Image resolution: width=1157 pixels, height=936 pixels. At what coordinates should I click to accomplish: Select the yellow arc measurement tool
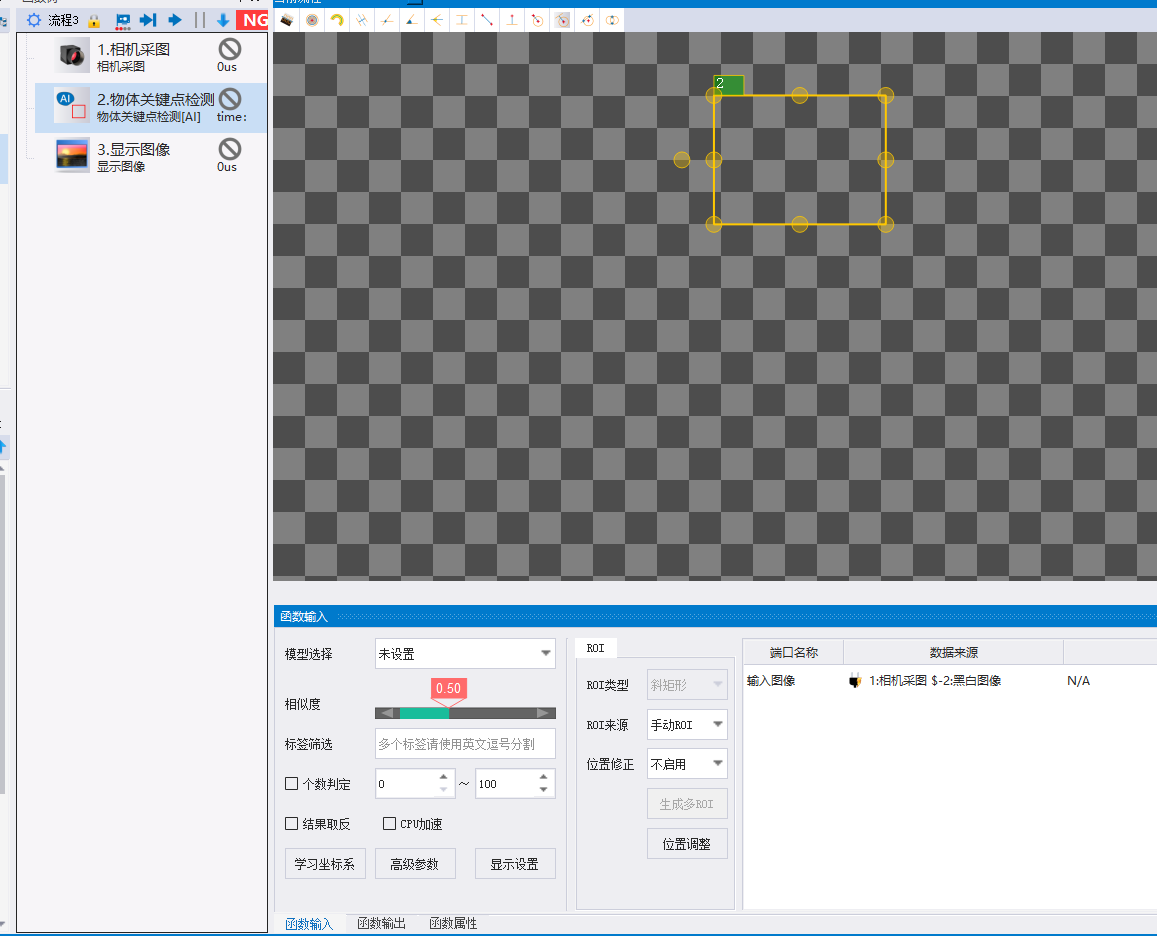click(336, 20)
